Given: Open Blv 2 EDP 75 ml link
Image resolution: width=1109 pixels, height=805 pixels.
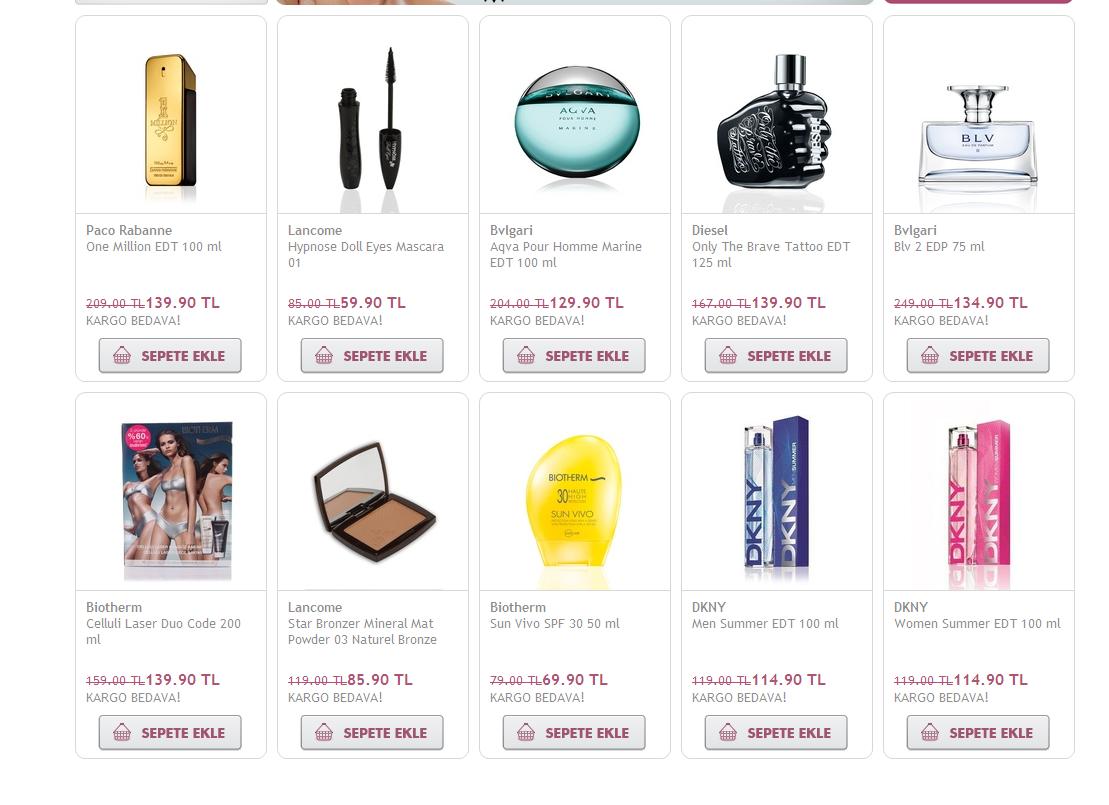Looking at the screenshot, I should tap(939, 247).
